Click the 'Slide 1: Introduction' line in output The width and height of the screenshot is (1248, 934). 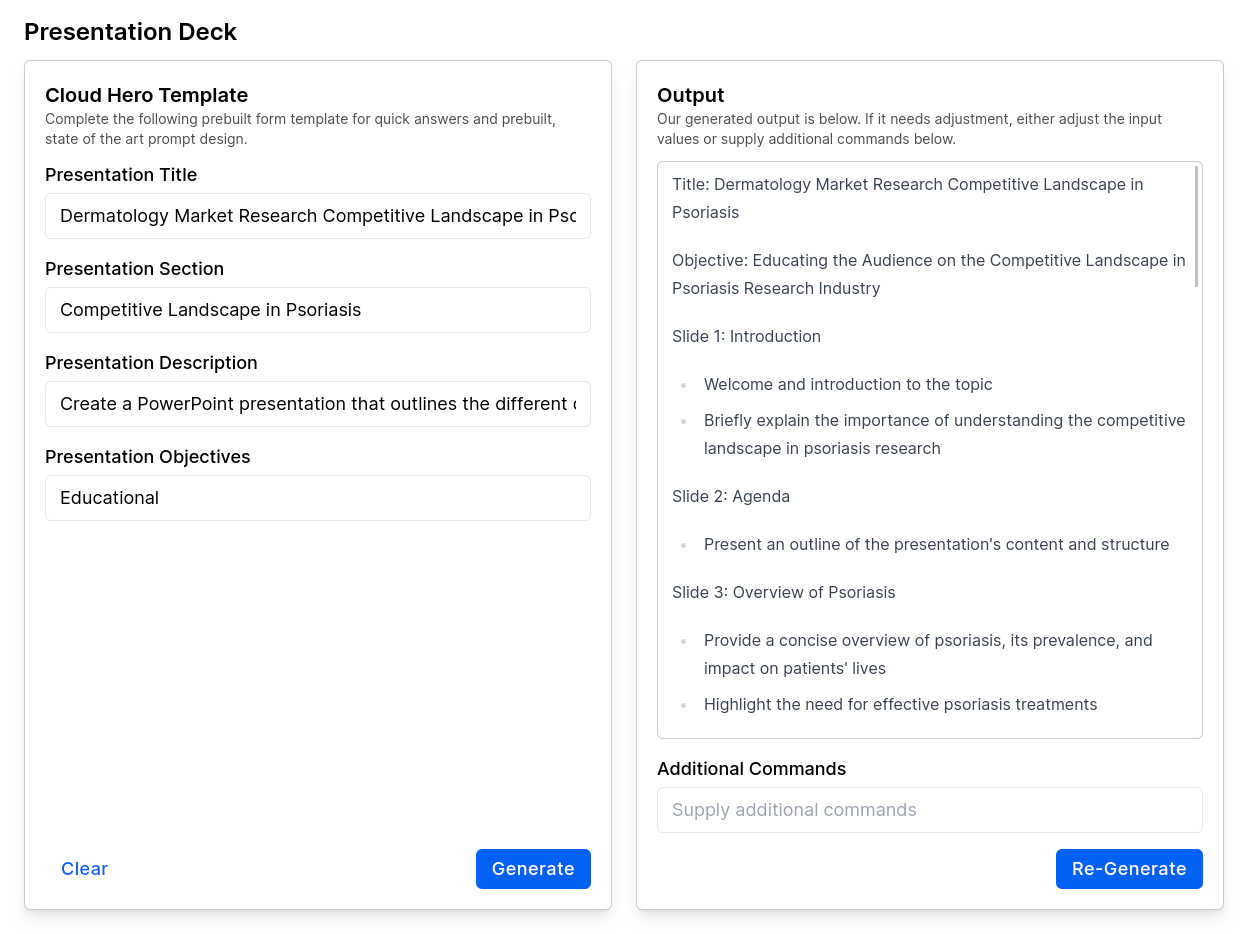click(x=746, y=336)
